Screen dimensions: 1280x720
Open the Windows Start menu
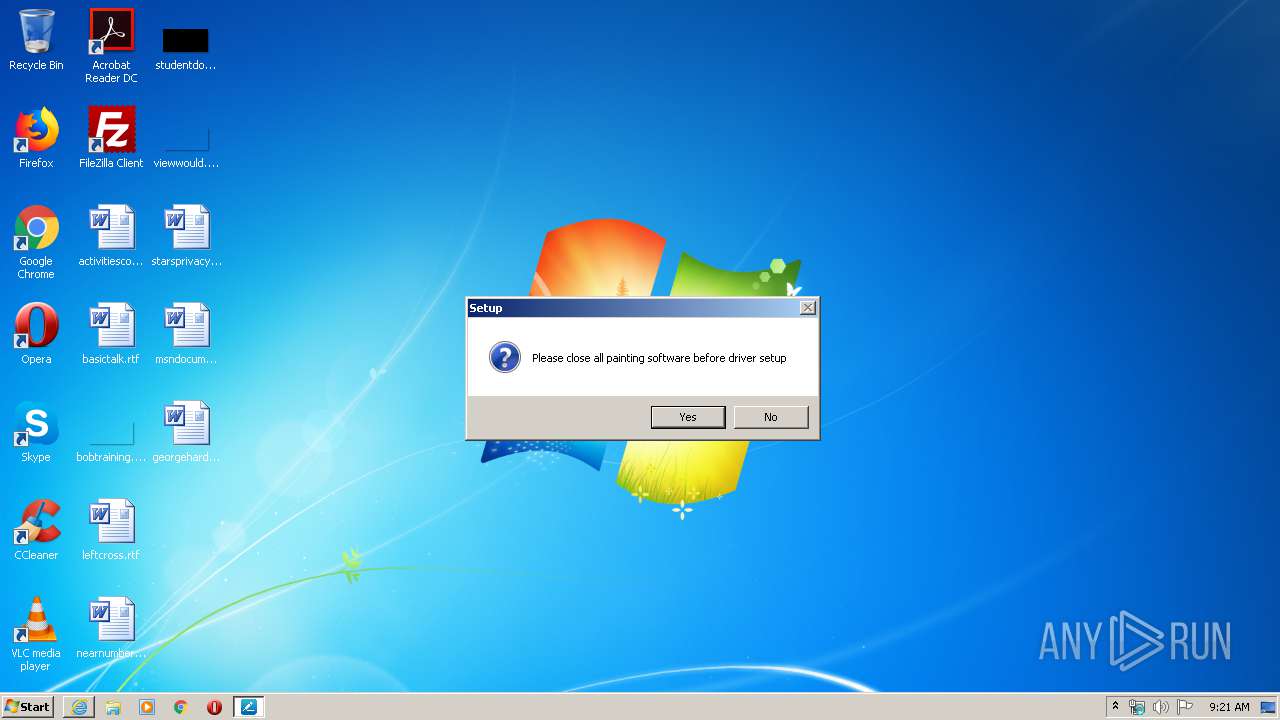click(x=28, y=707)
